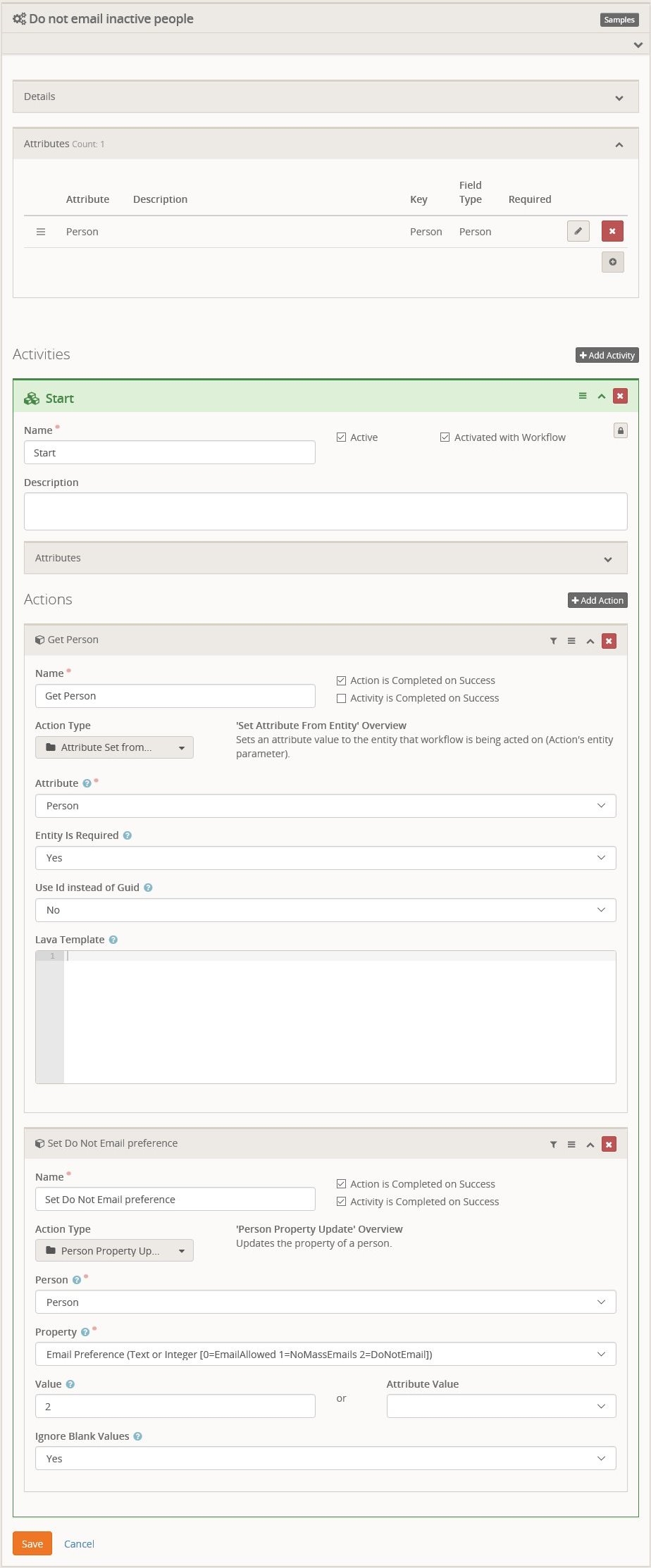Click help icon next to Lava Template
The width and height of the screenshot is (651, 1568).
[113, 940]
